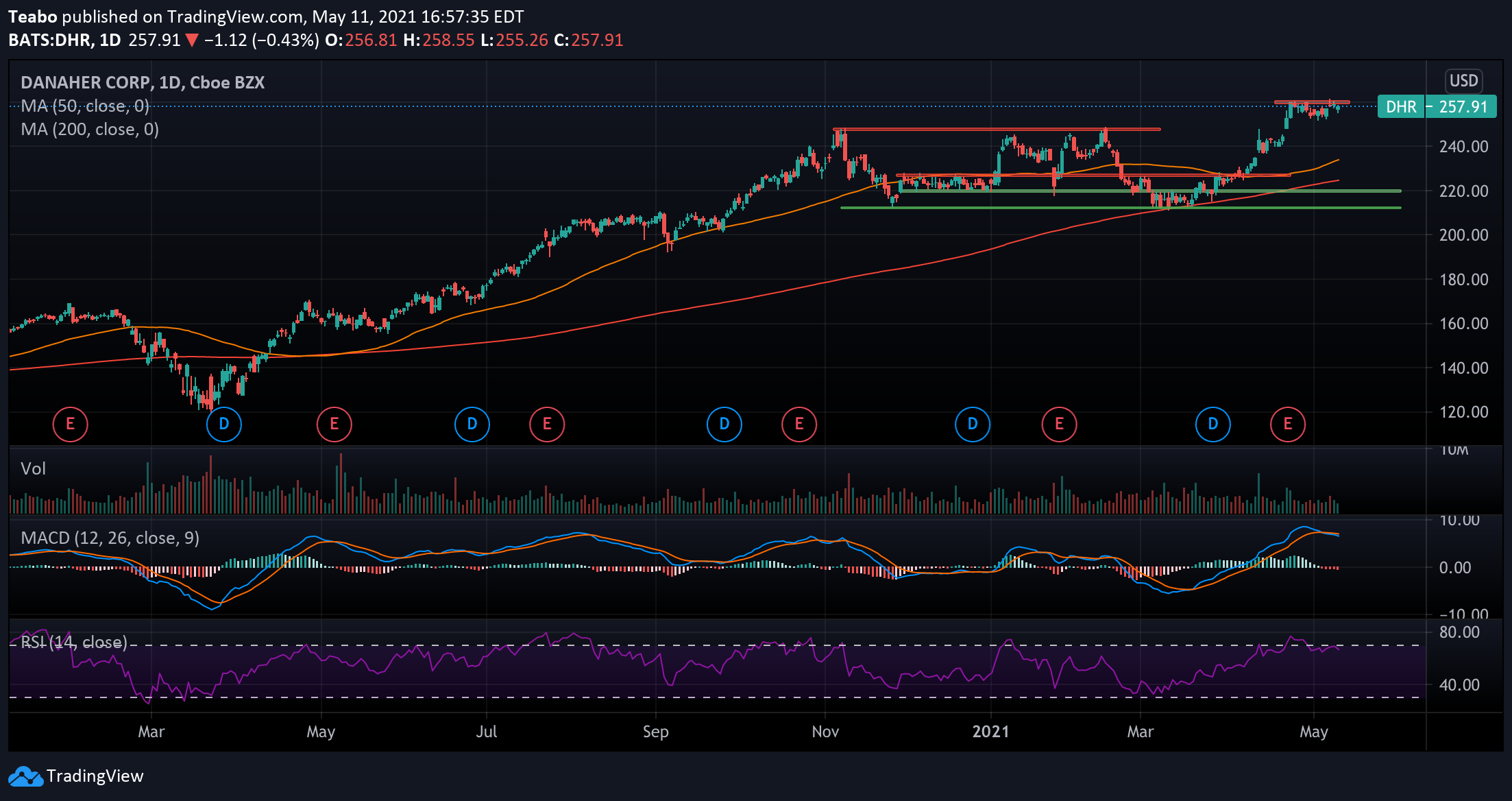Select the short red resistance line at recent highs
The width and height of the screenshot is (1512, 801).
pyautogui.click(x=1312, y=102)
